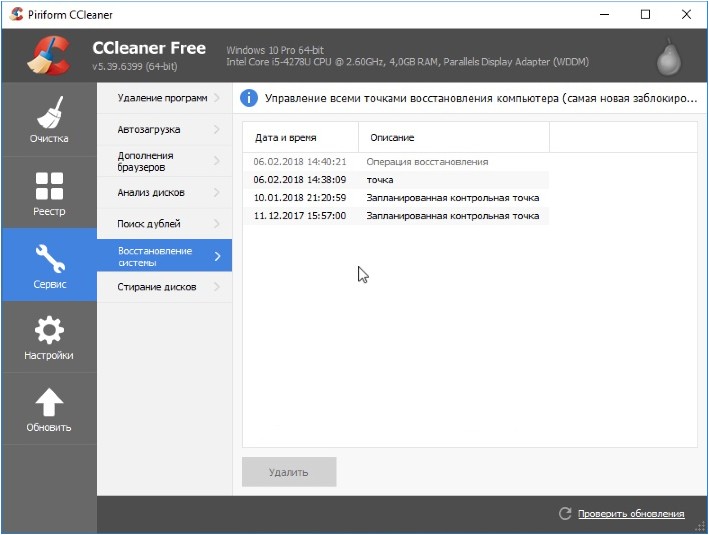Click the Intel Core i5-4278U system info line

[407, 62]
